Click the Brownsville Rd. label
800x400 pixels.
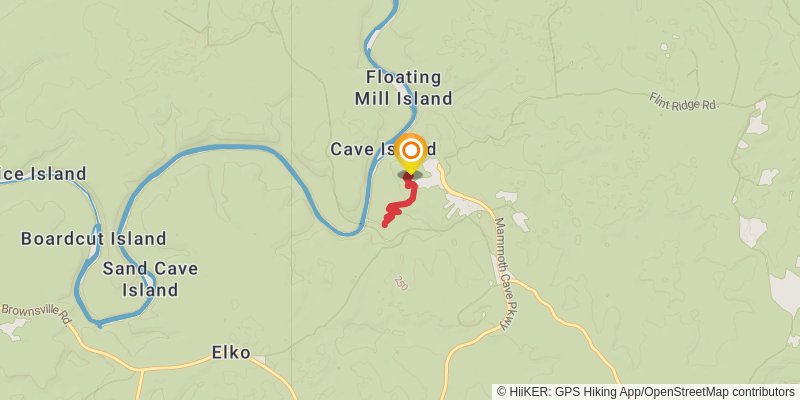point(35,313)
